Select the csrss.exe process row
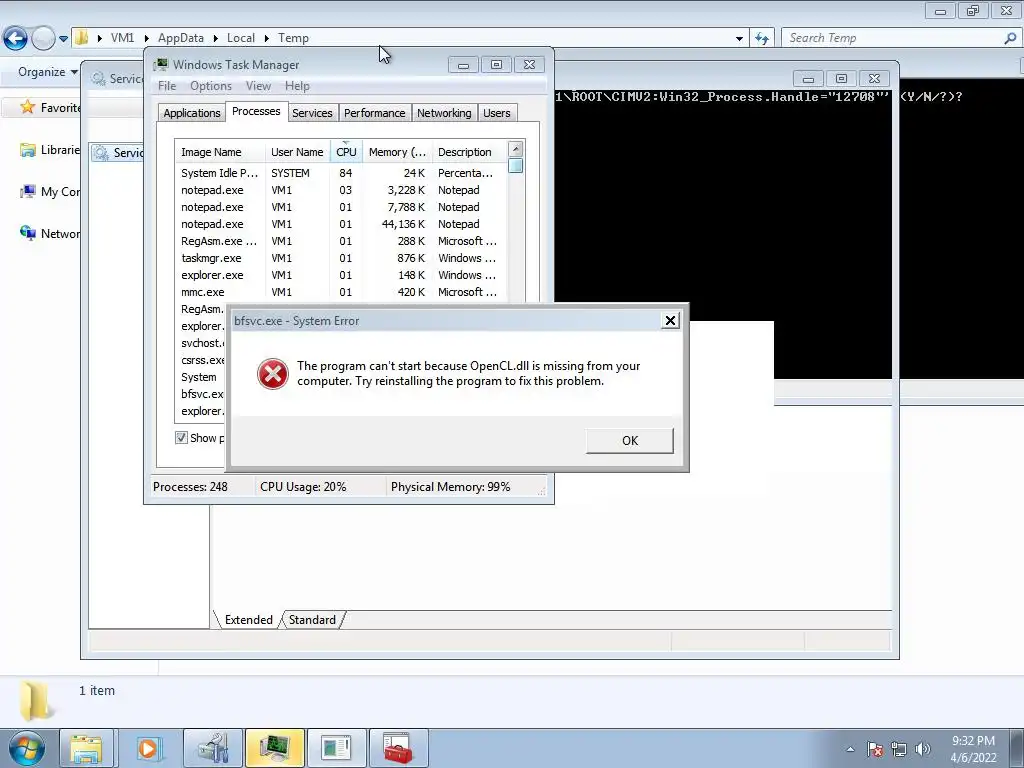The image size is (1024, 768). tap(200, 360)
